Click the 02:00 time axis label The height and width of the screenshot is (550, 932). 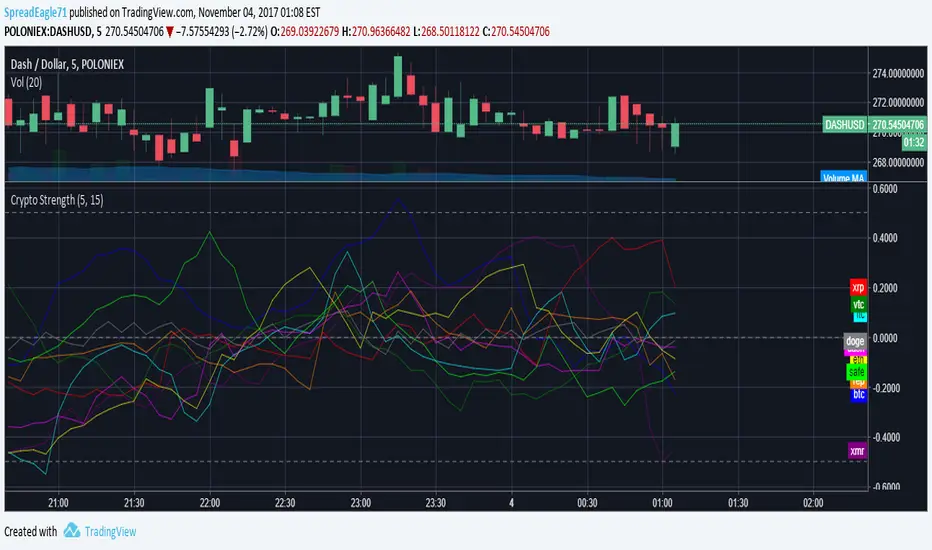(813, 503)
